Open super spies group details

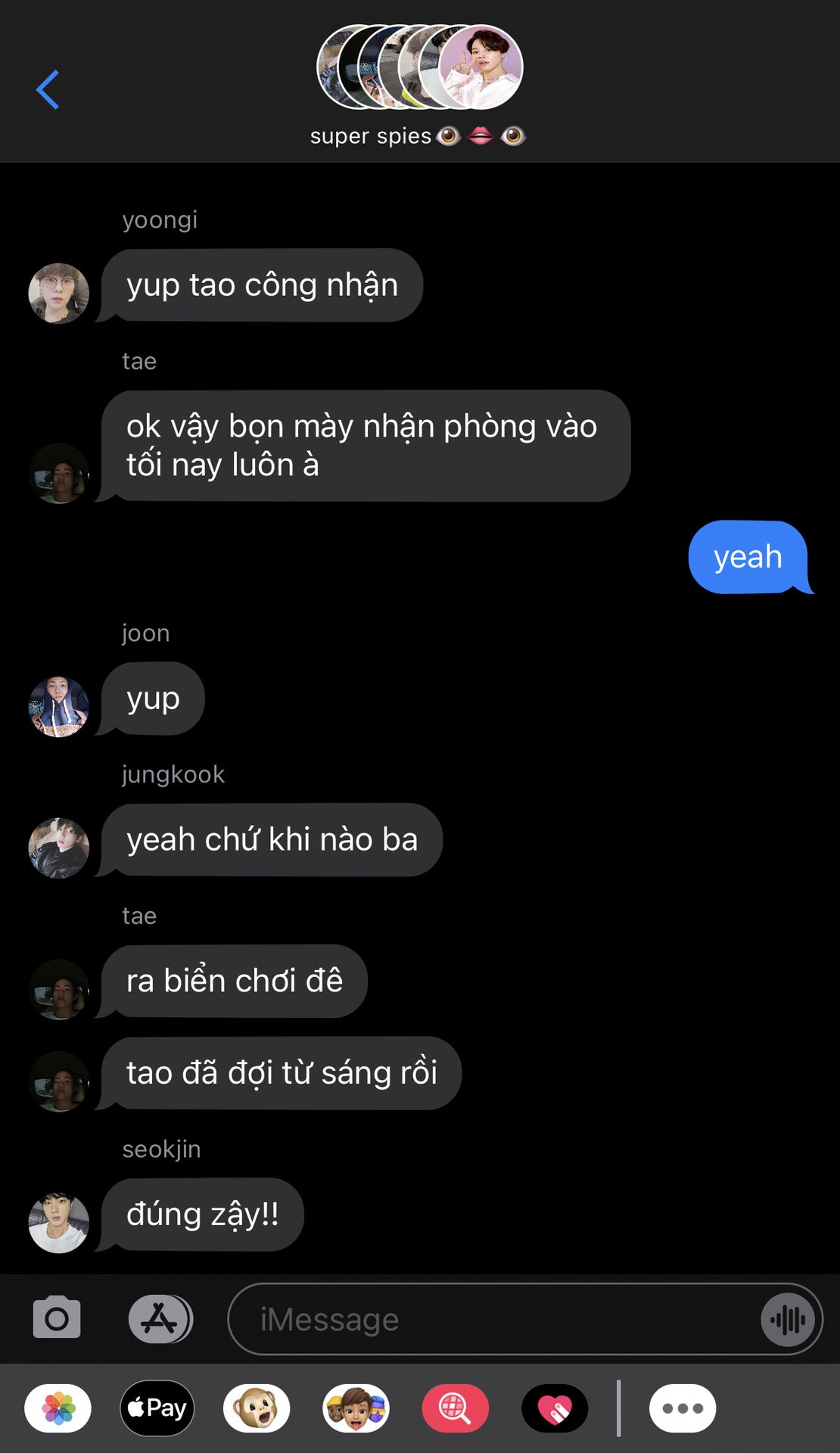pos(418,136)
